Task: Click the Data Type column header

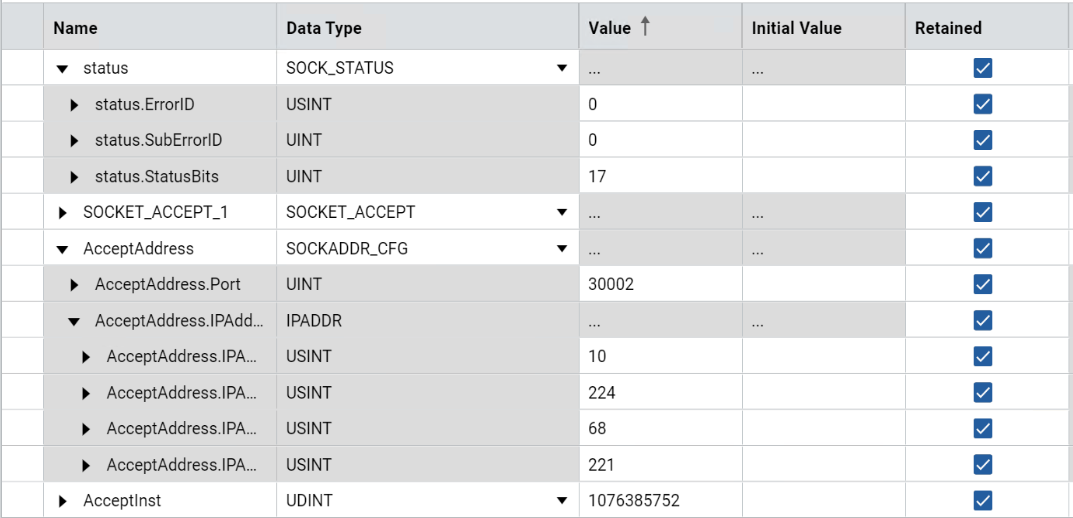Action: tap(324, 28)
